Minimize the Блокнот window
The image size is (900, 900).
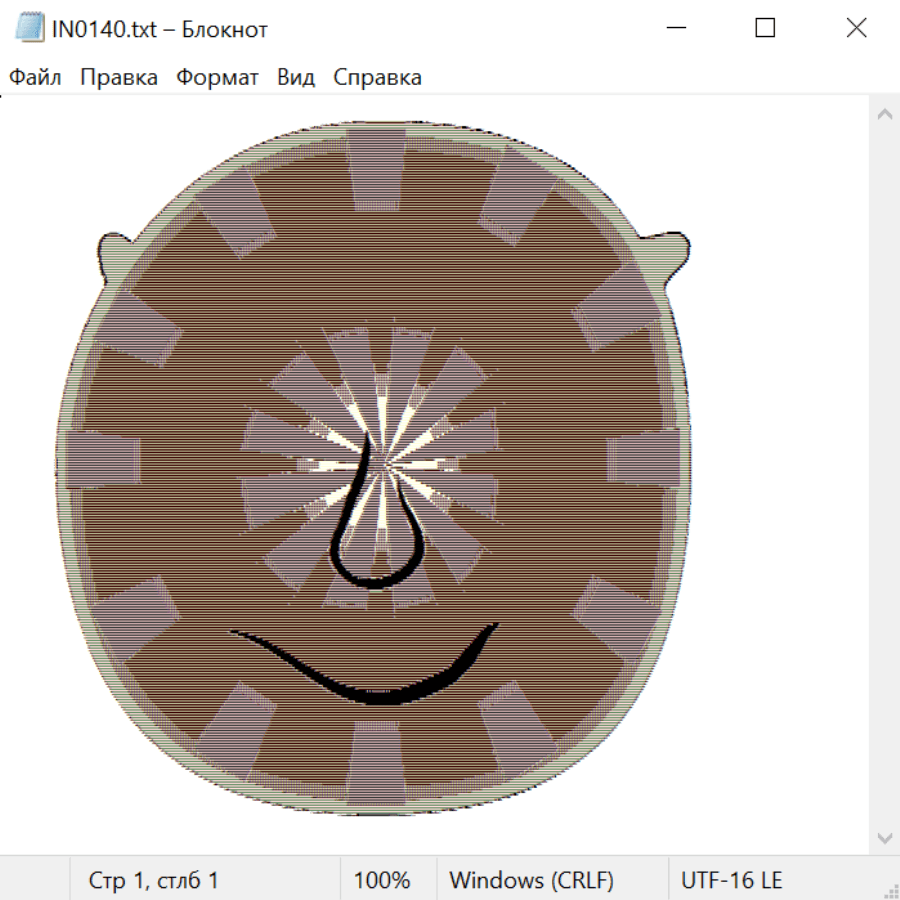pos(674,28)
